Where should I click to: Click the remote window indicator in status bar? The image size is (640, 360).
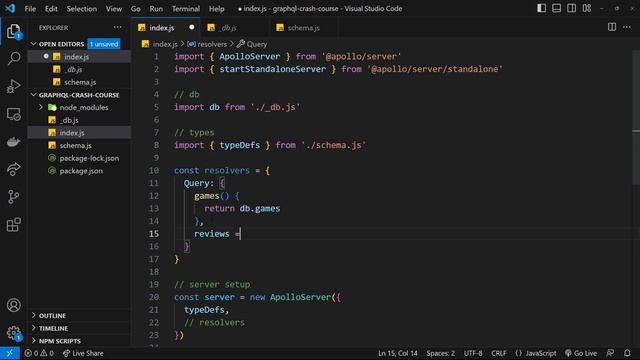[x=10, y=353]
